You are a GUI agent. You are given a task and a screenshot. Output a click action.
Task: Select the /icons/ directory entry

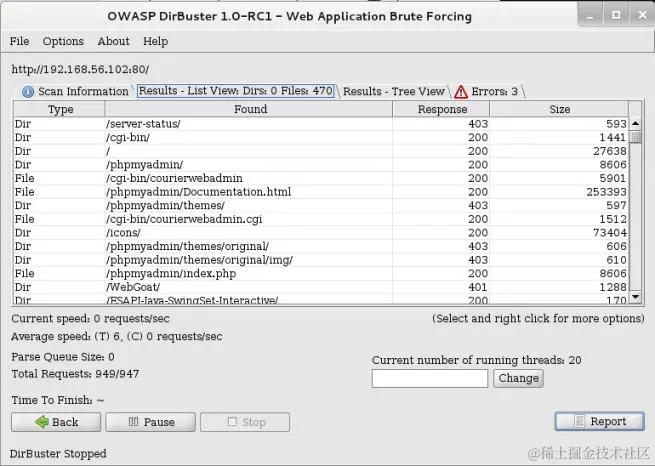(x=321, y=233)
